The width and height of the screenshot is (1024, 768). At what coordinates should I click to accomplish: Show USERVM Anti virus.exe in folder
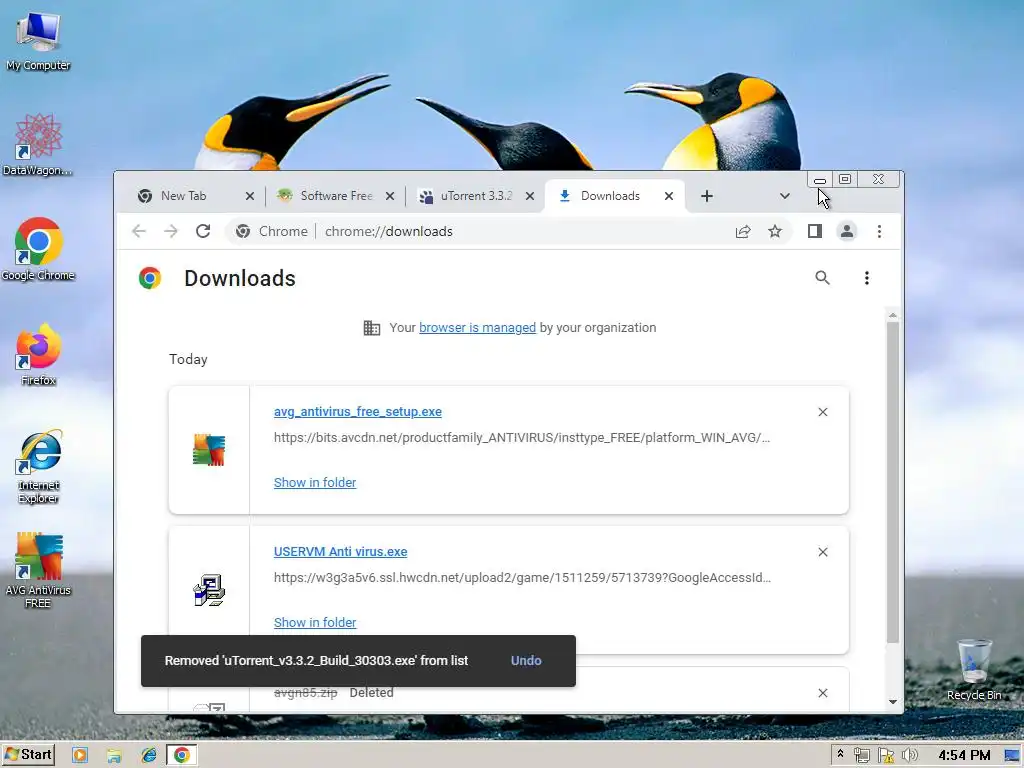point(315,622)
